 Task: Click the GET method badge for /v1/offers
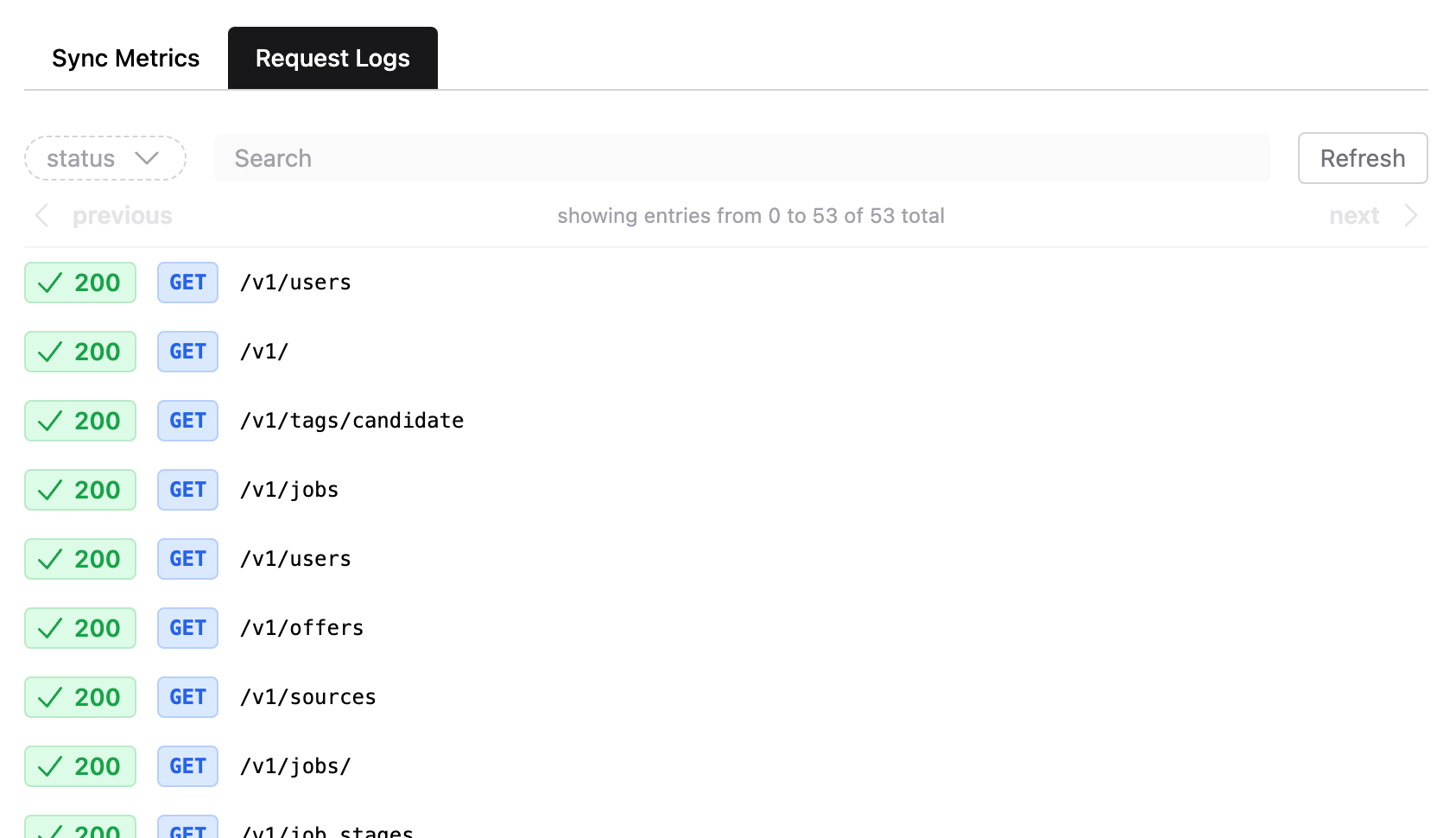[187, 628]
